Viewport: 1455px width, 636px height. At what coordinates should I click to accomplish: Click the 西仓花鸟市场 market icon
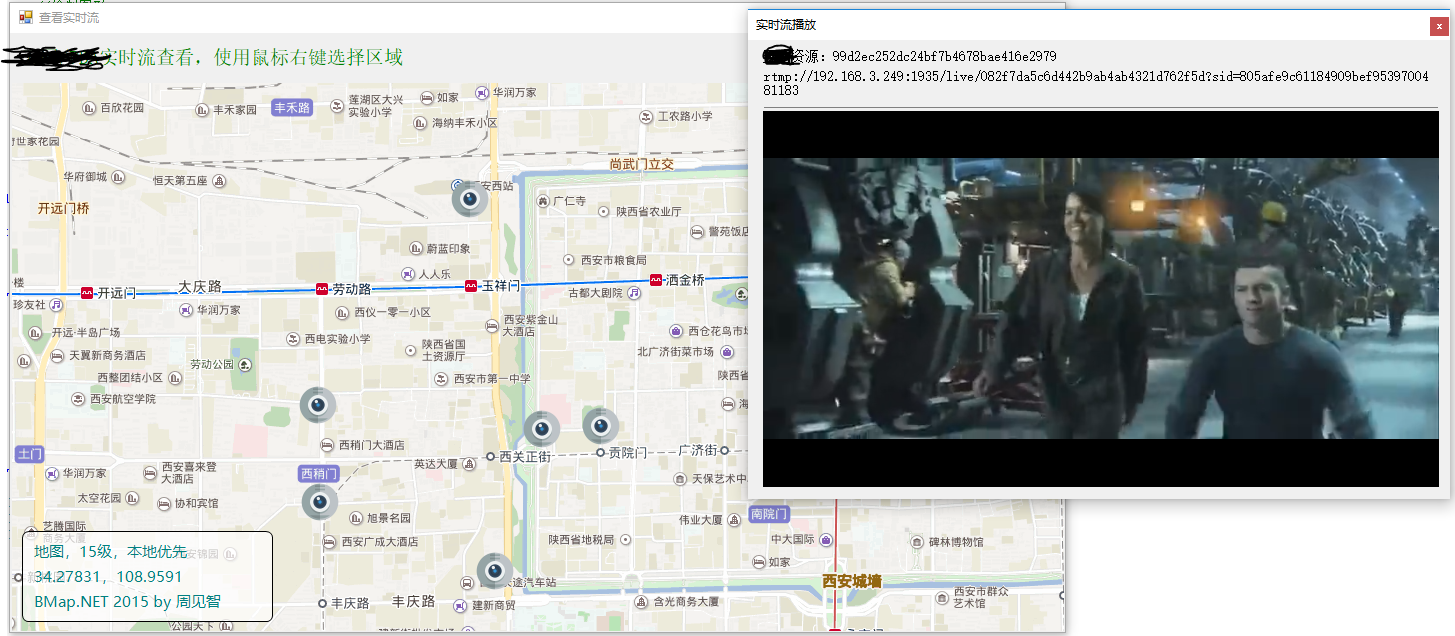click(676, 331)
